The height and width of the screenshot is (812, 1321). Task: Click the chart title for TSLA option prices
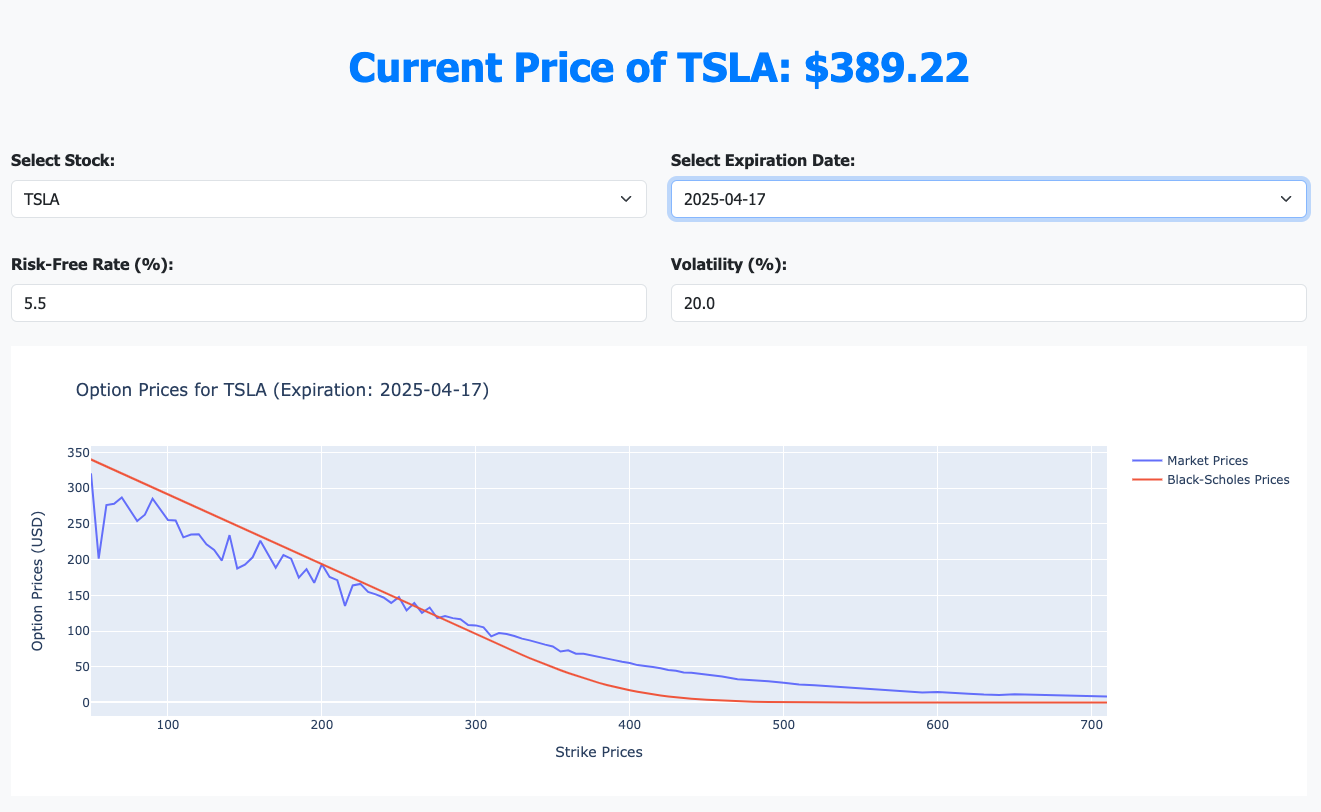tap(282, 390)
